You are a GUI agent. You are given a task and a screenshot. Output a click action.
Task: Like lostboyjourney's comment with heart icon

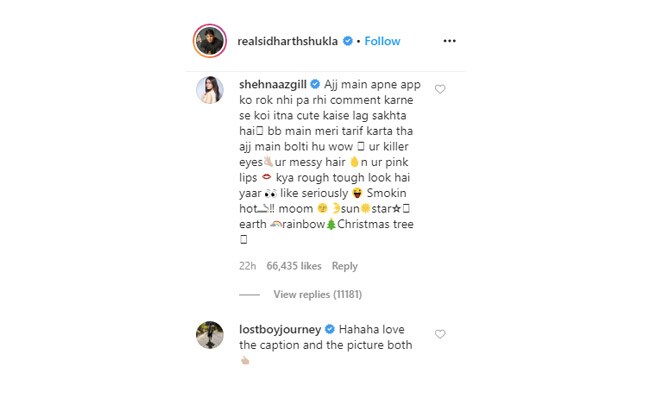point(440,334)
